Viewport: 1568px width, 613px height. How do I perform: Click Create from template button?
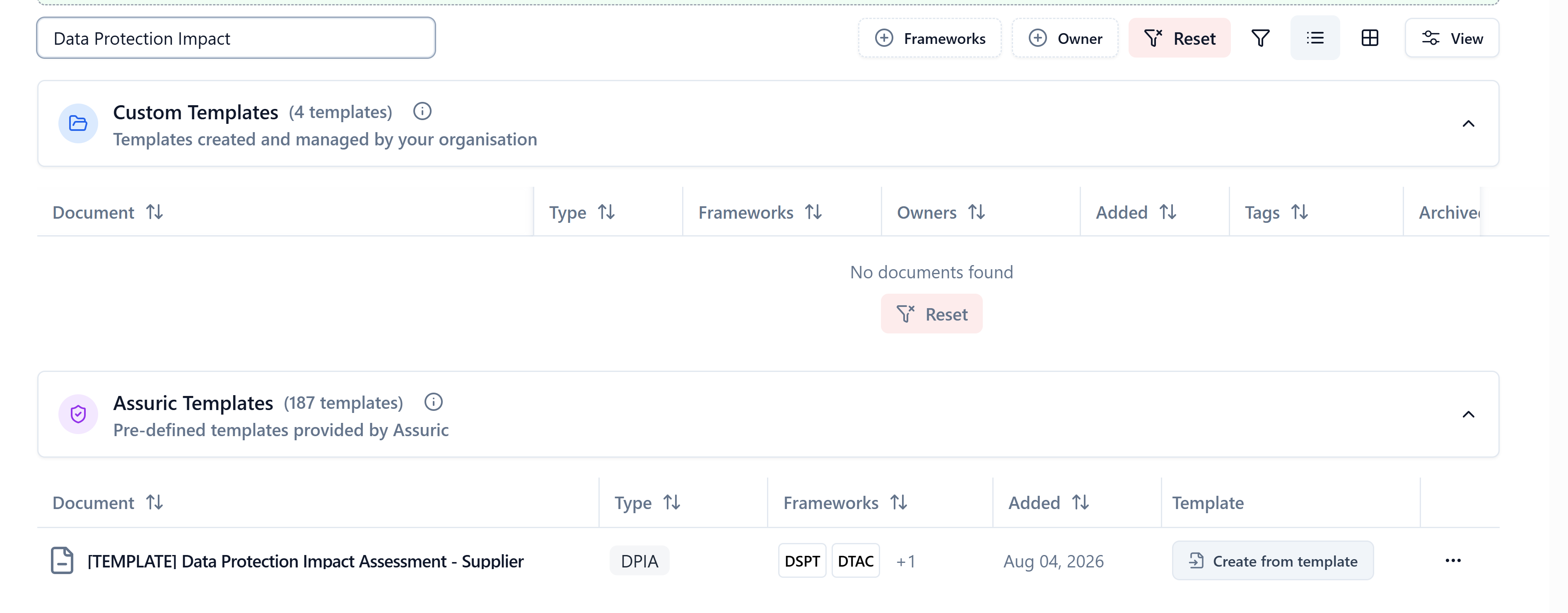tap(1273, 561)
